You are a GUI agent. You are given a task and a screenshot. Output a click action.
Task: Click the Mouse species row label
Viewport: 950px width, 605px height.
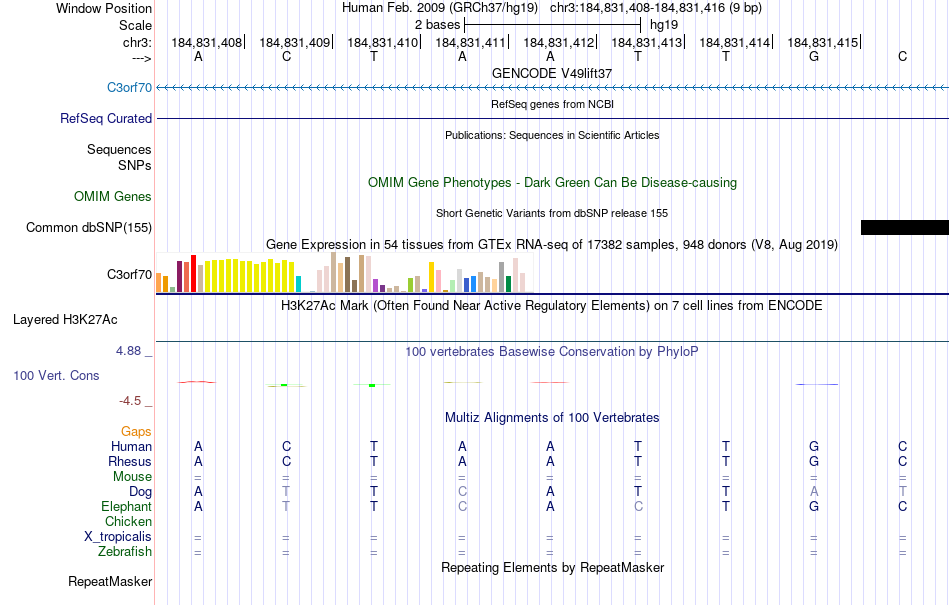[132, 477]
